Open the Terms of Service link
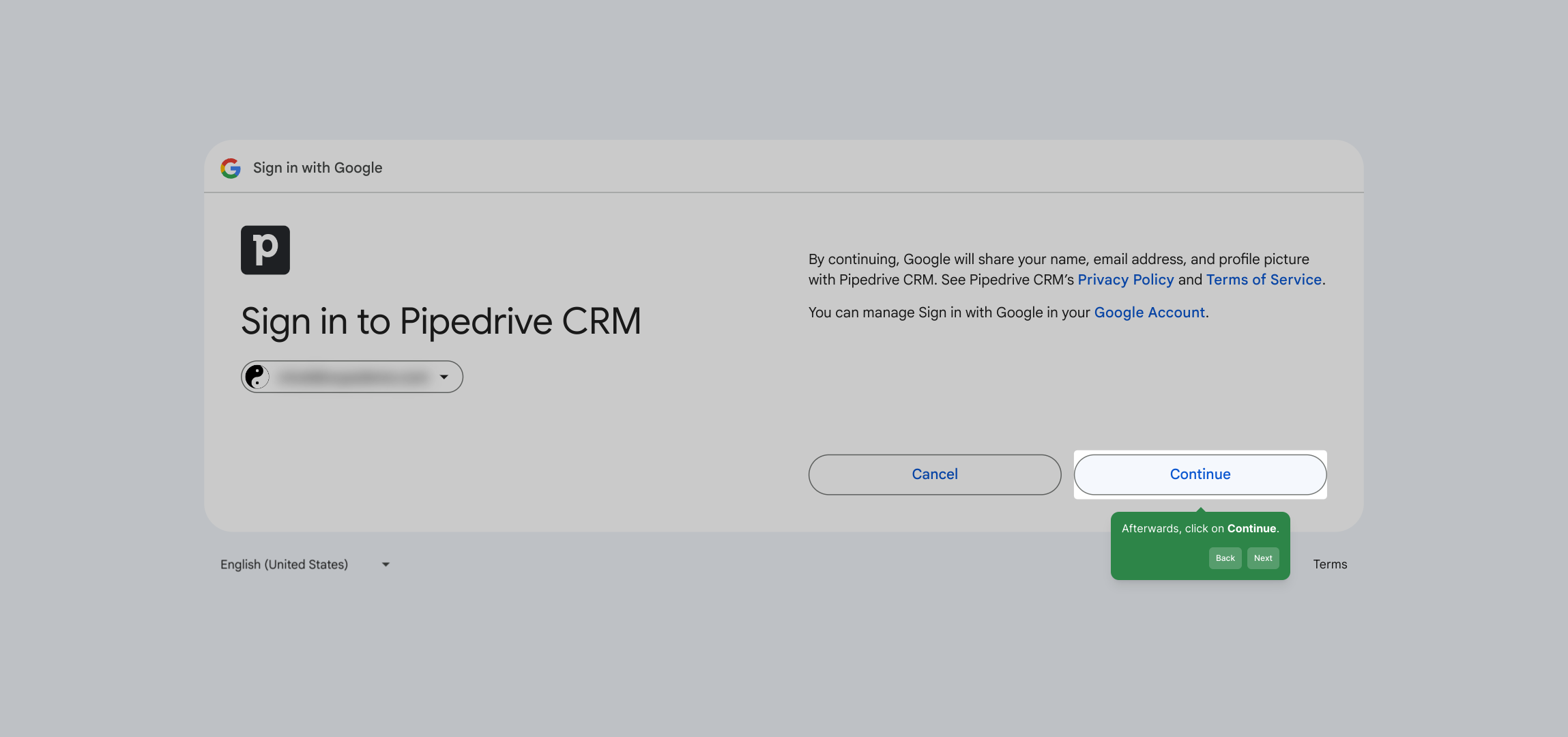 (1264, 280)
